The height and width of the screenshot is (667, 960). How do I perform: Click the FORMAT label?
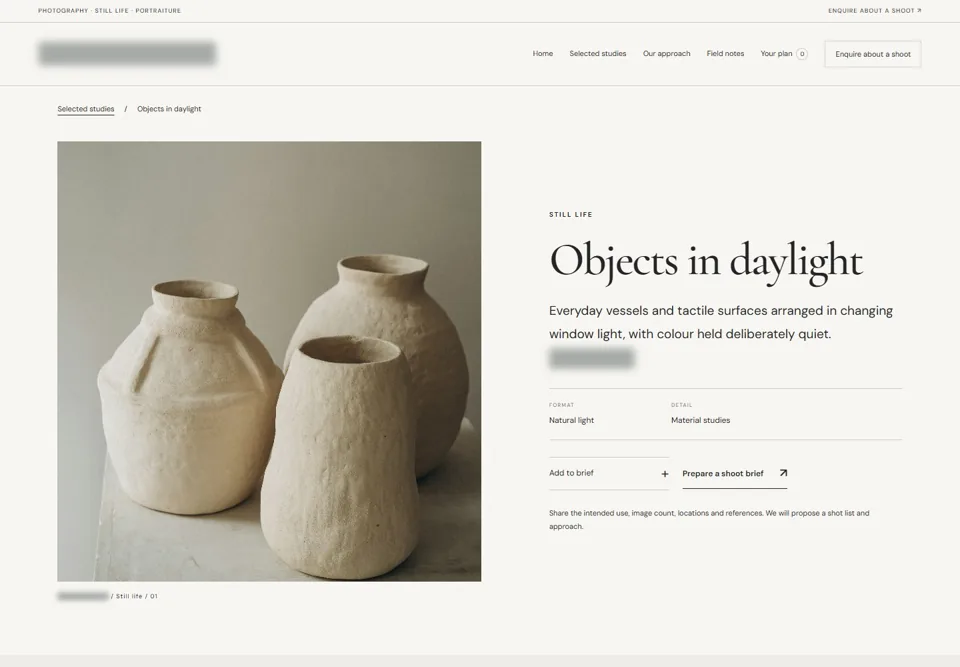click(561, 405)
